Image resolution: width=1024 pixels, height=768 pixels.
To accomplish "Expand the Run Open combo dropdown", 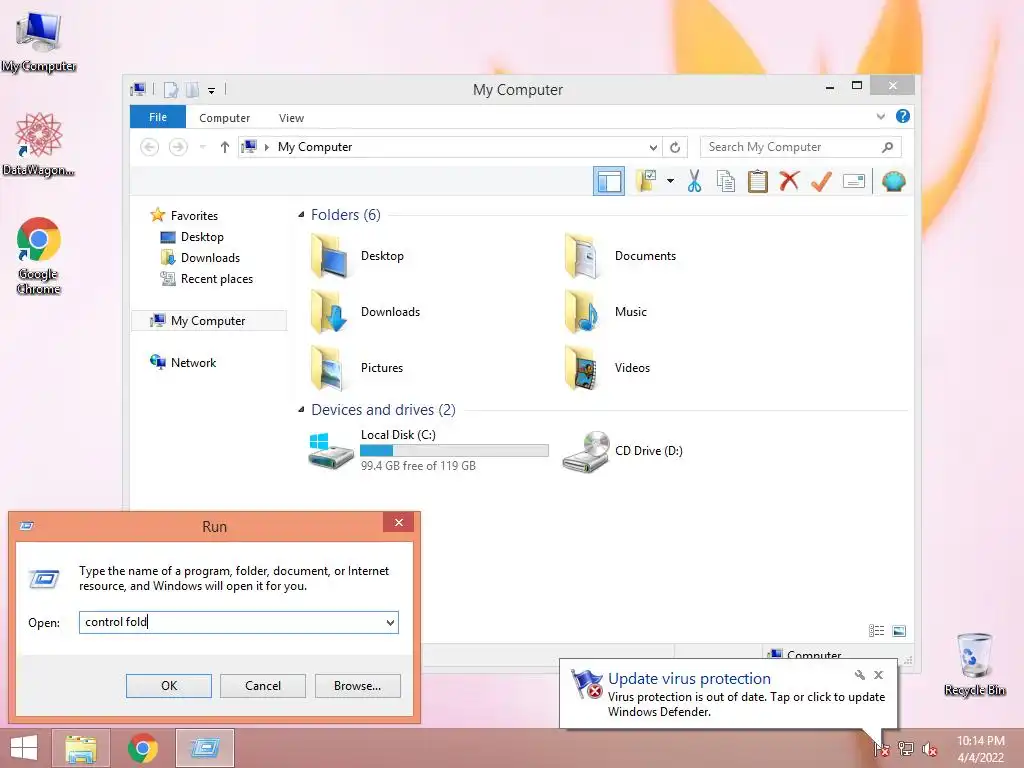I will [x=390, y=622].
